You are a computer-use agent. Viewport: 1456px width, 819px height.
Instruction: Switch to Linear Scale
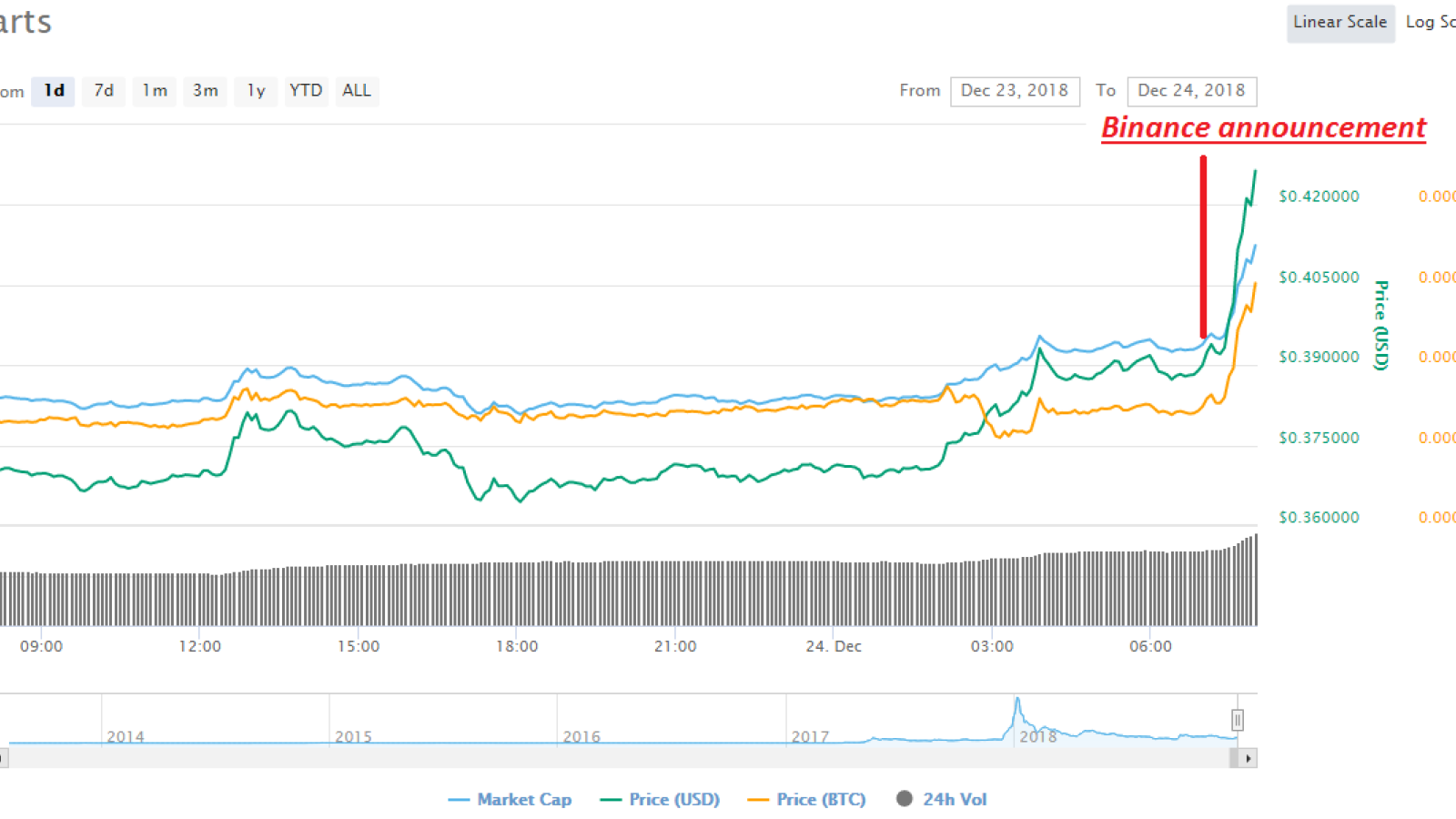pyautogui.click(x=1340, y=23)
